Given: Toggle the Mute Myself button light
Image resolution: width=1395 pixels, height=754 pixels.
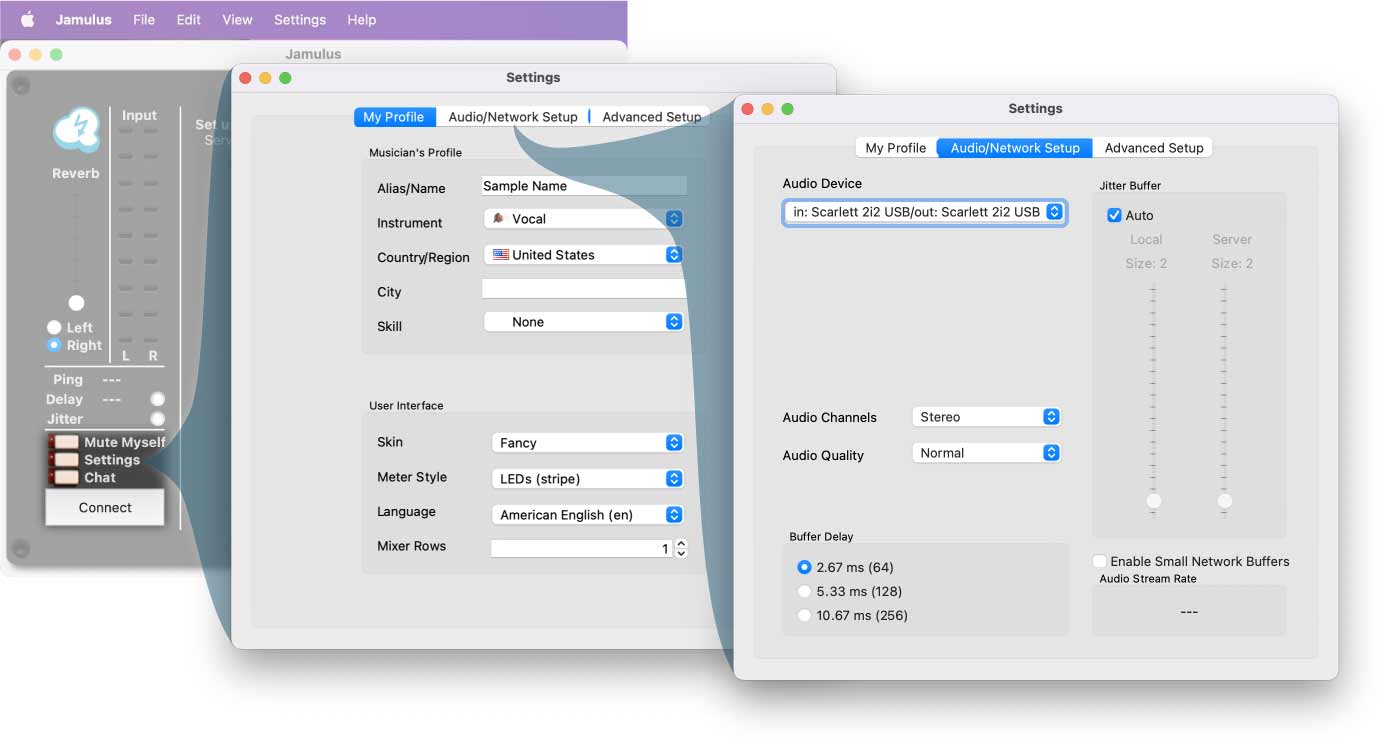Looking at the screenshot, I should coord(66,442).
